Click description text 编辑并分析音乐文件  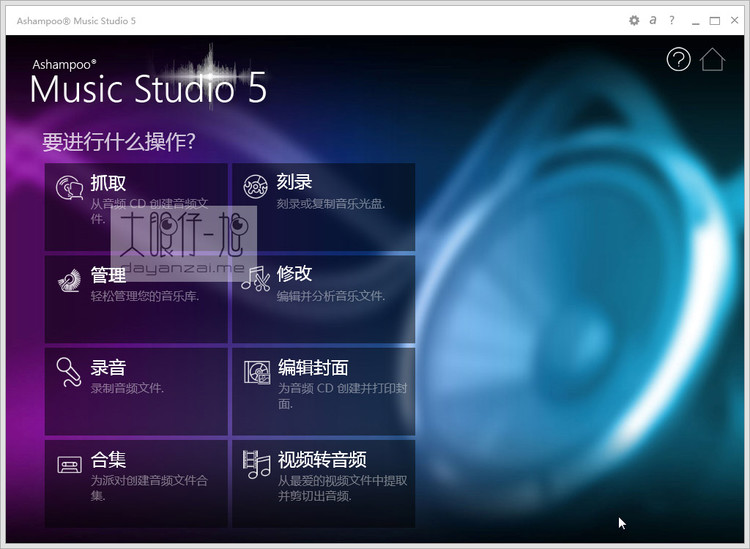(x=331, y=296)
